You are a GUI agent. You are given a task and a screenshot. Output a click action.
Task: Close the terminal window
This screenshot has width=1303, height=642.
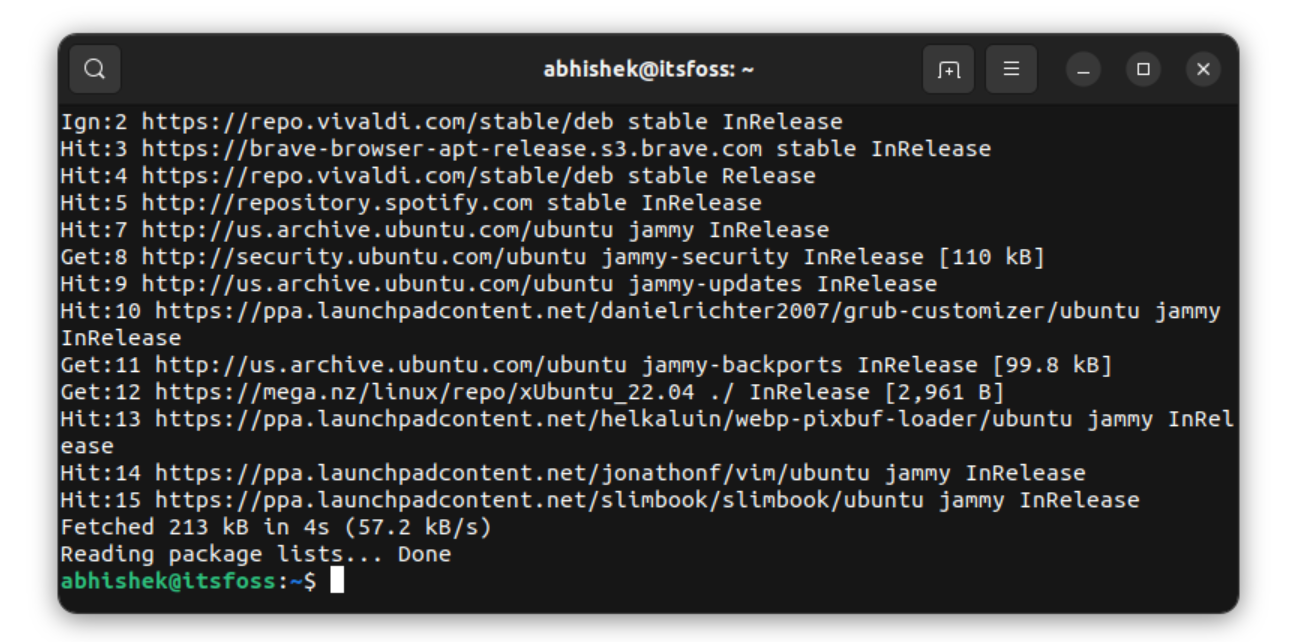[x=1203, y=69]
